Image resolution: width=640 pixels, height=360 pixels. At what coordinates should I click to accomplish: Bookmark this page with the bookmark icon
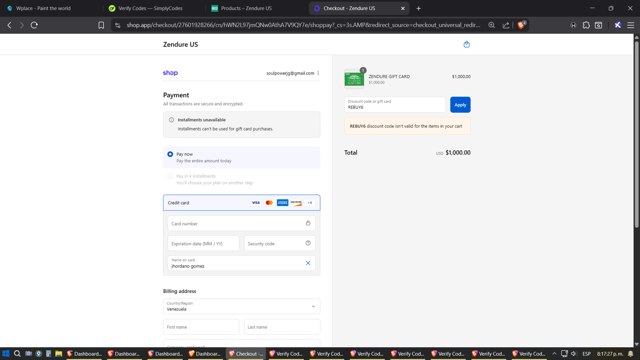101,25
